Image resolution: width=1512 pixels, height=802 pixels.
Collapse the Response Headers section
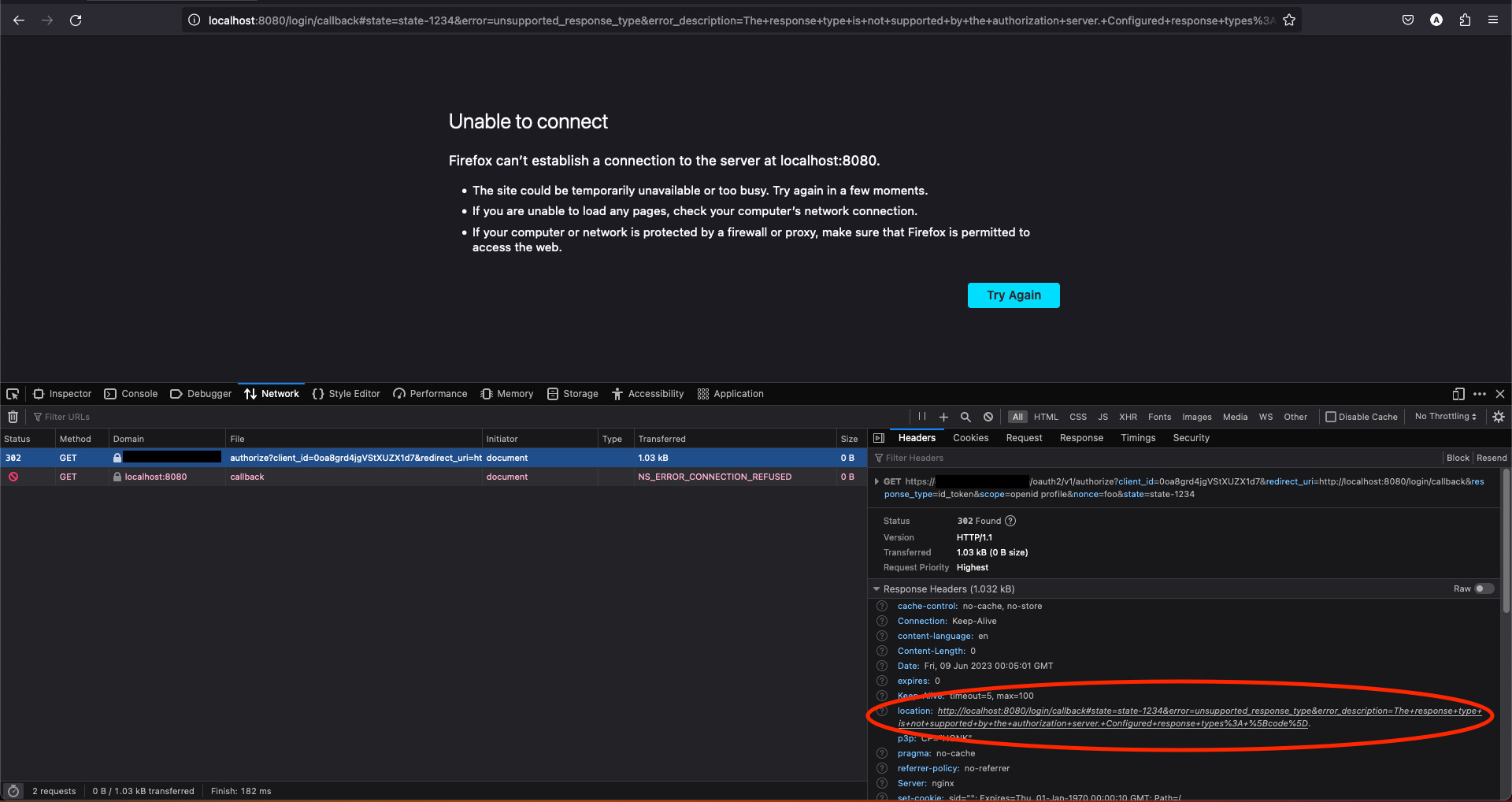coord(876,589)
